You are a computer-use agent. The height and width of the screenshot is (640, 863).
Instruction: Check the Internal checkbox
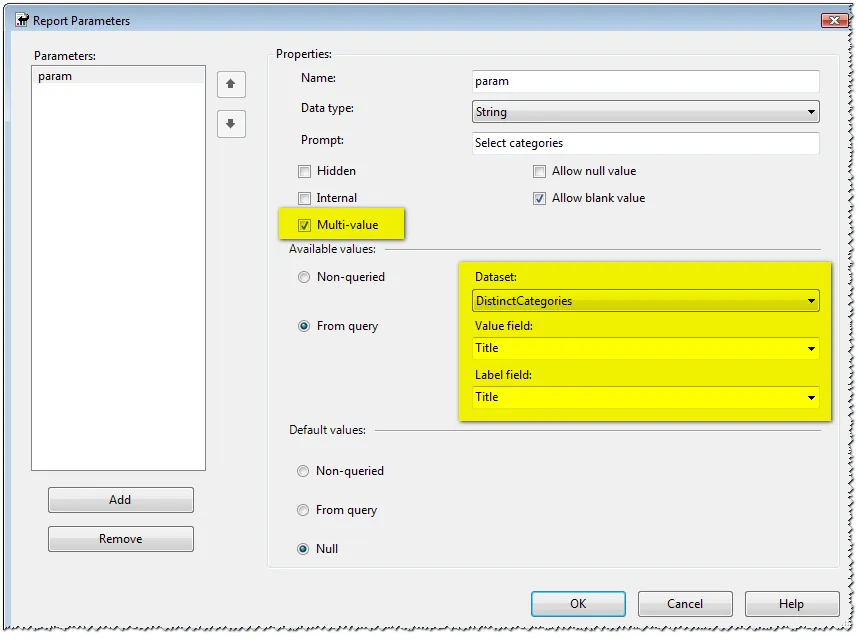(x=305, y=198)
